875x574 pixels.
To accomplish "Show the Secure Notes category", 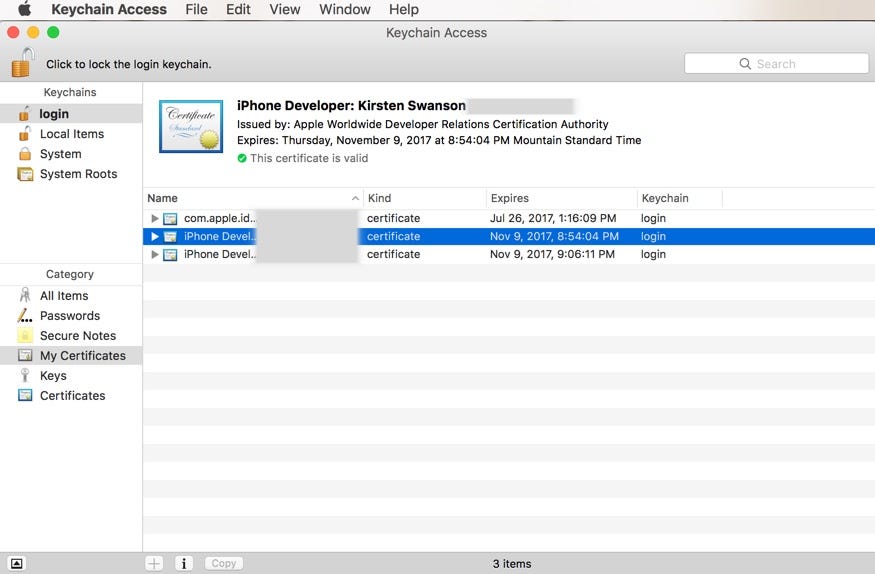I will 71,336.
